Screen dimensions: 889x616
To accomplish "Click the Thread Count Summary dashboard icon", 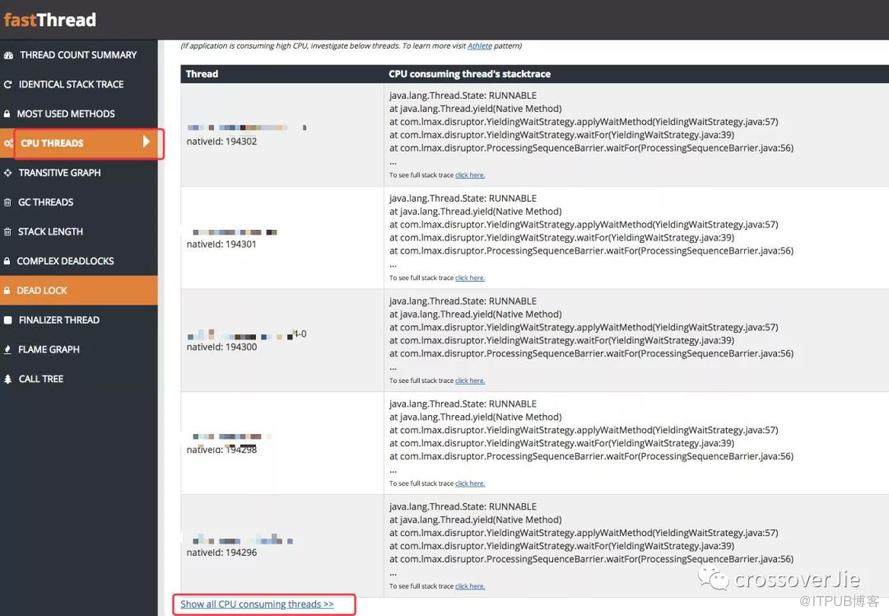I will (x=8, y=55).
